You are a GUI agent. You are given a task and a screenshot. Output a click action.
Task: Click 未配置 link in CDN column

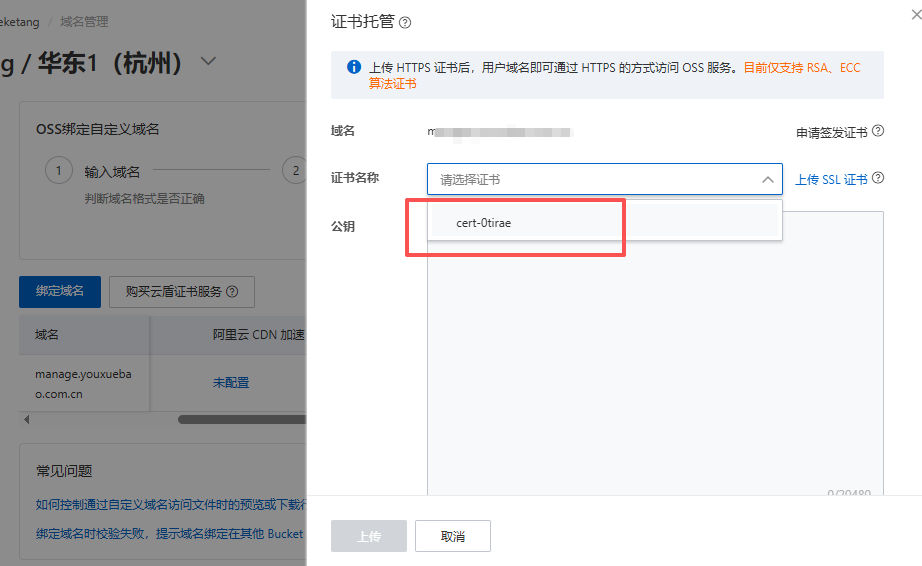(x=231, y=382)
